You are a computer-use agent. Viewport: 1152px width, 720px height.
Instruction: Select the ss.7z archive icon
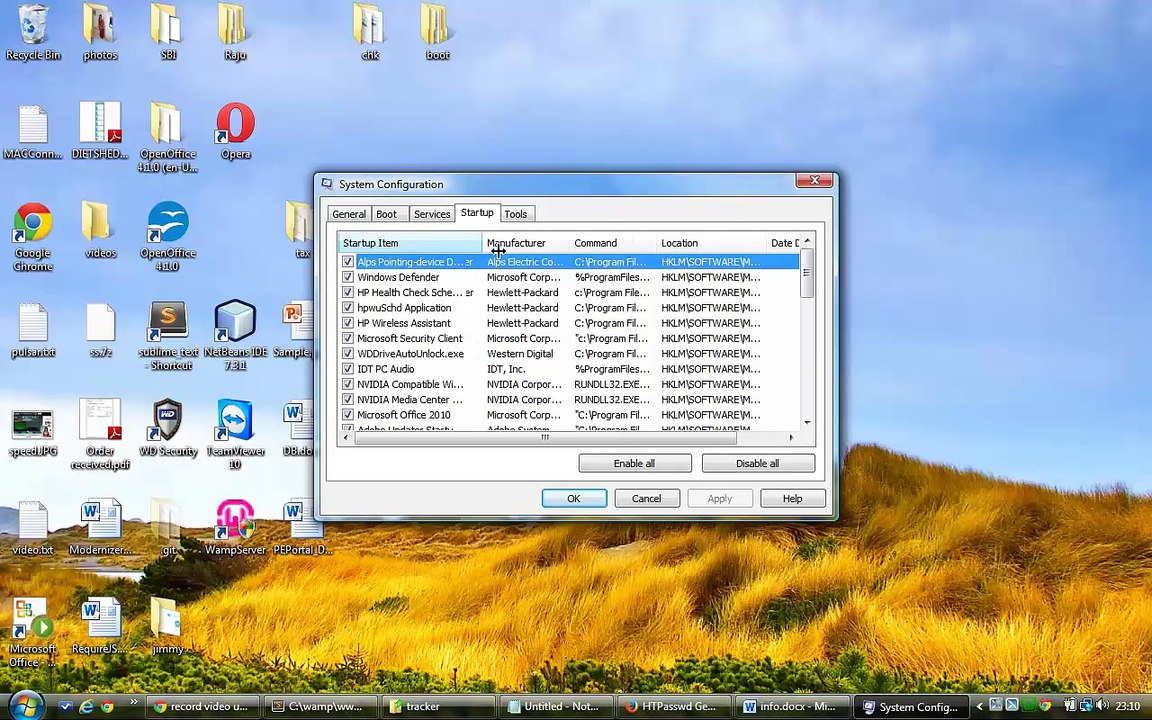coord(100,329)
